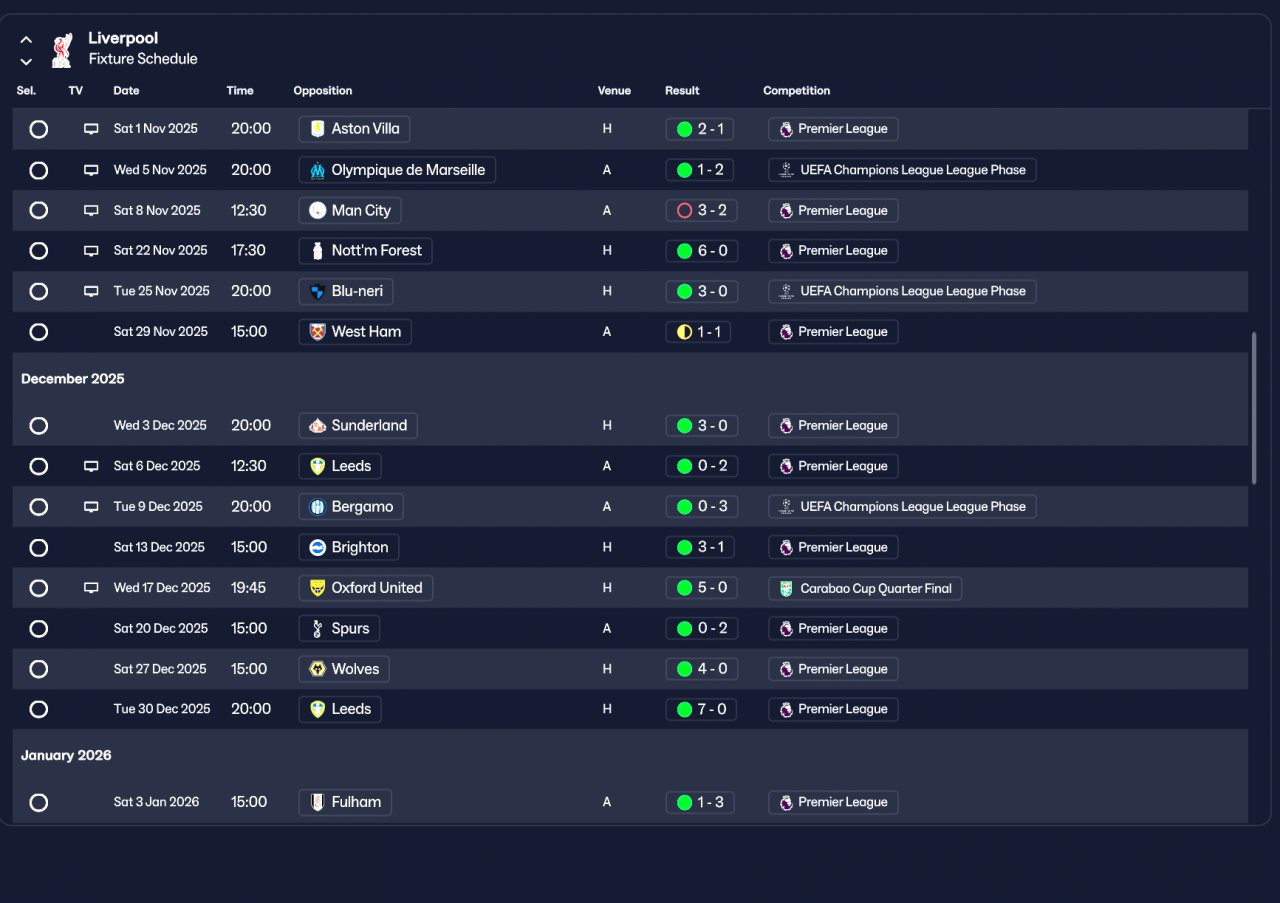
Task: Click the Fixture Schedule subtitle
Action: 143,59
